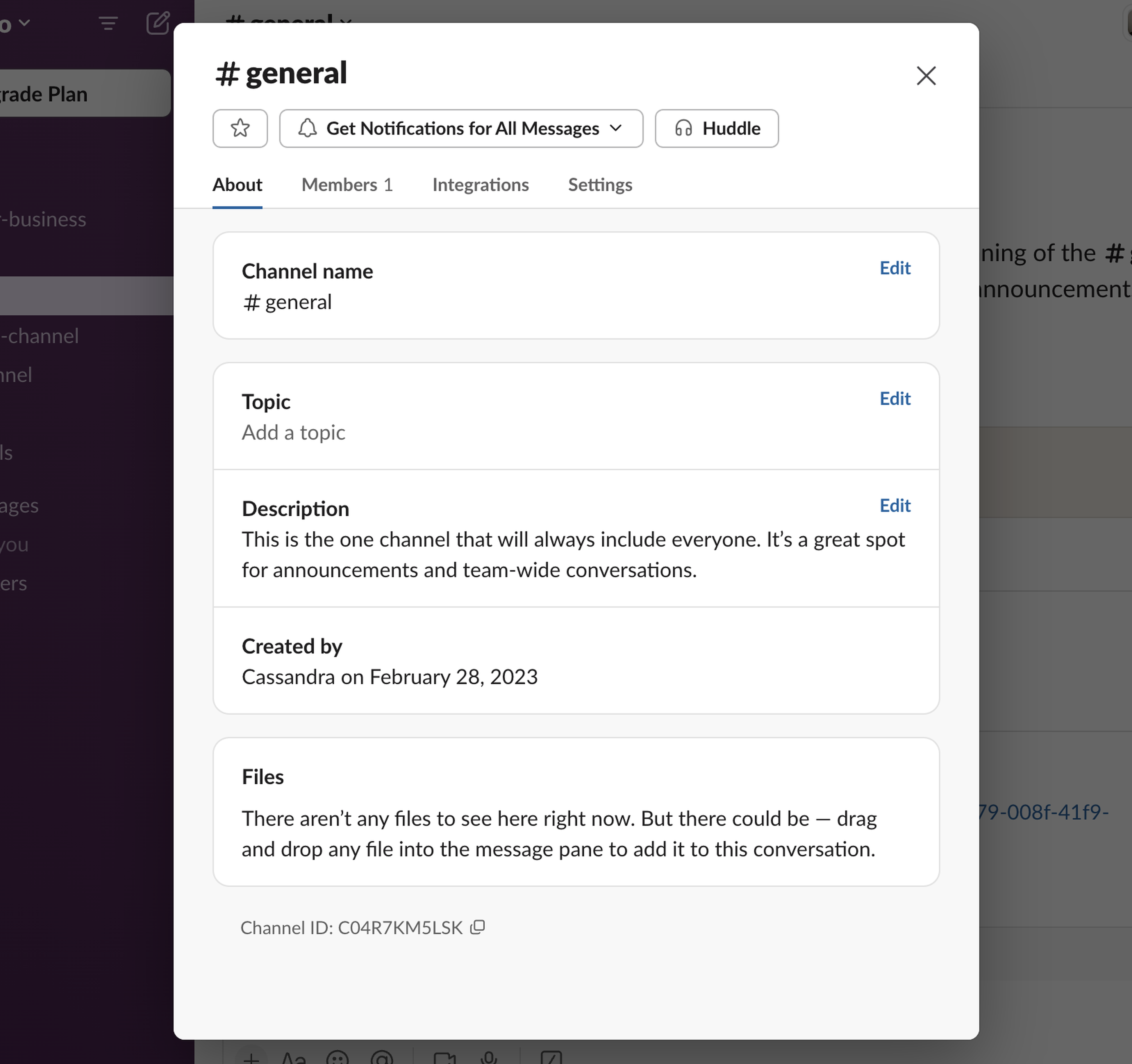Go to the Settings tab

coord(600,185)
